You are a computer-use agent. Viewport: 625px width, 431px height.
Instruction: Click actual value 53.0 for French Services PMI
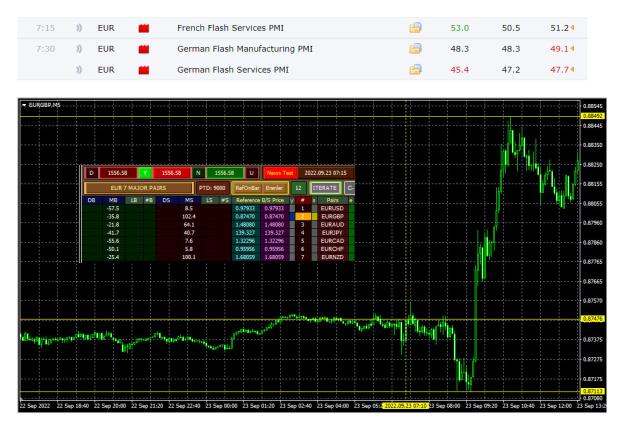460,28
